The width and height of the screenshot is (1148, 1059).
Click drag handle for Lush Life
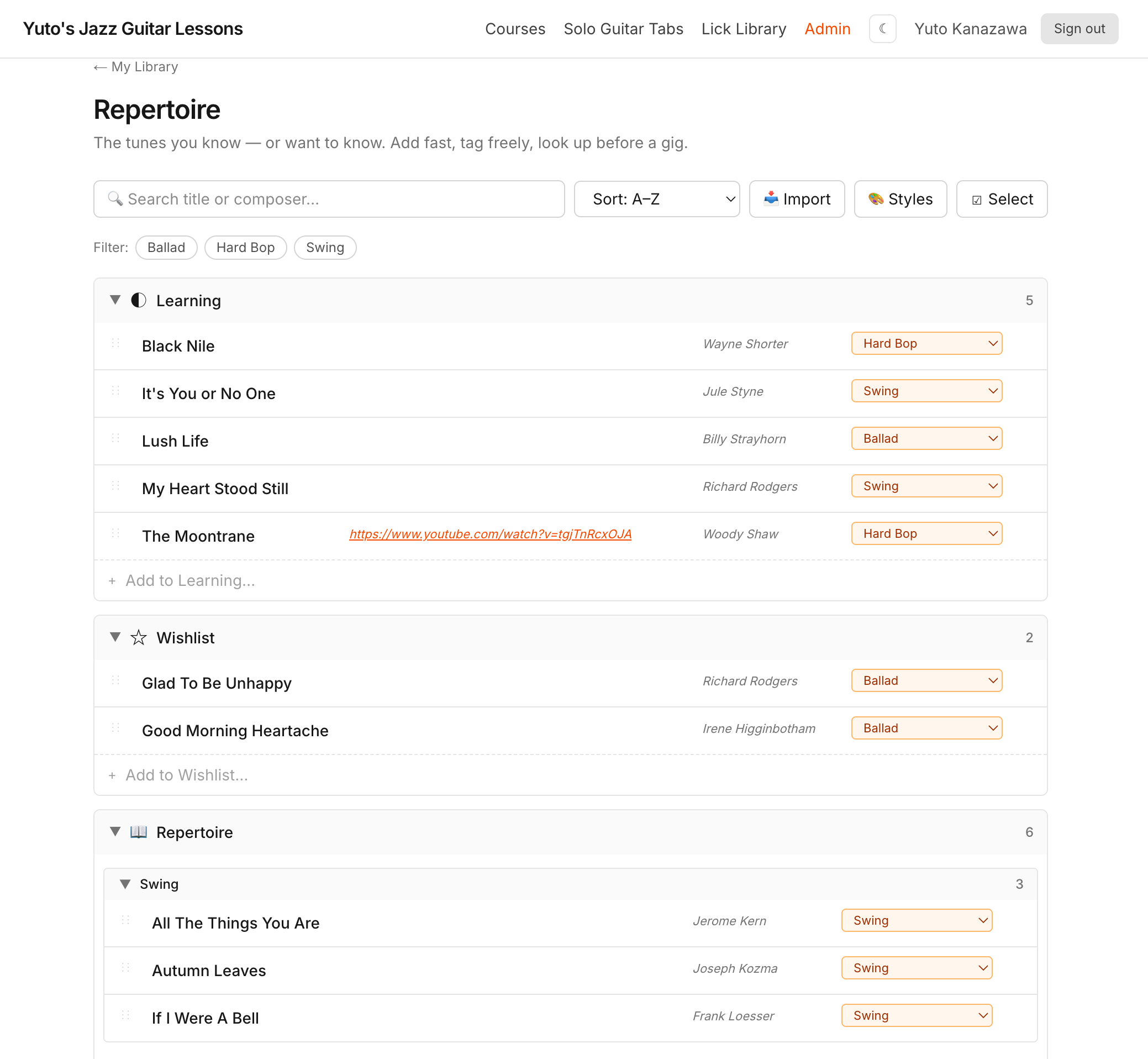click(x=115, y=438)
